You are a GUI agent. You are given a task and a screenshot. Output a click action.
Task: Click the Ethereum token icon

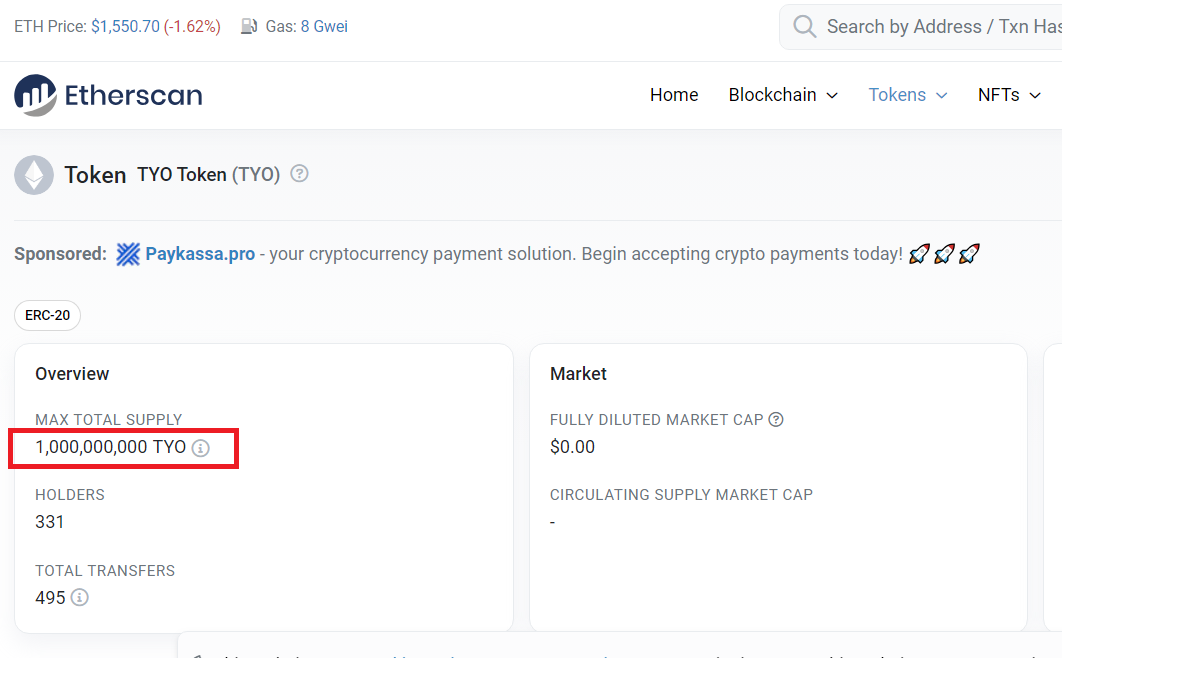tap(34, 175)
